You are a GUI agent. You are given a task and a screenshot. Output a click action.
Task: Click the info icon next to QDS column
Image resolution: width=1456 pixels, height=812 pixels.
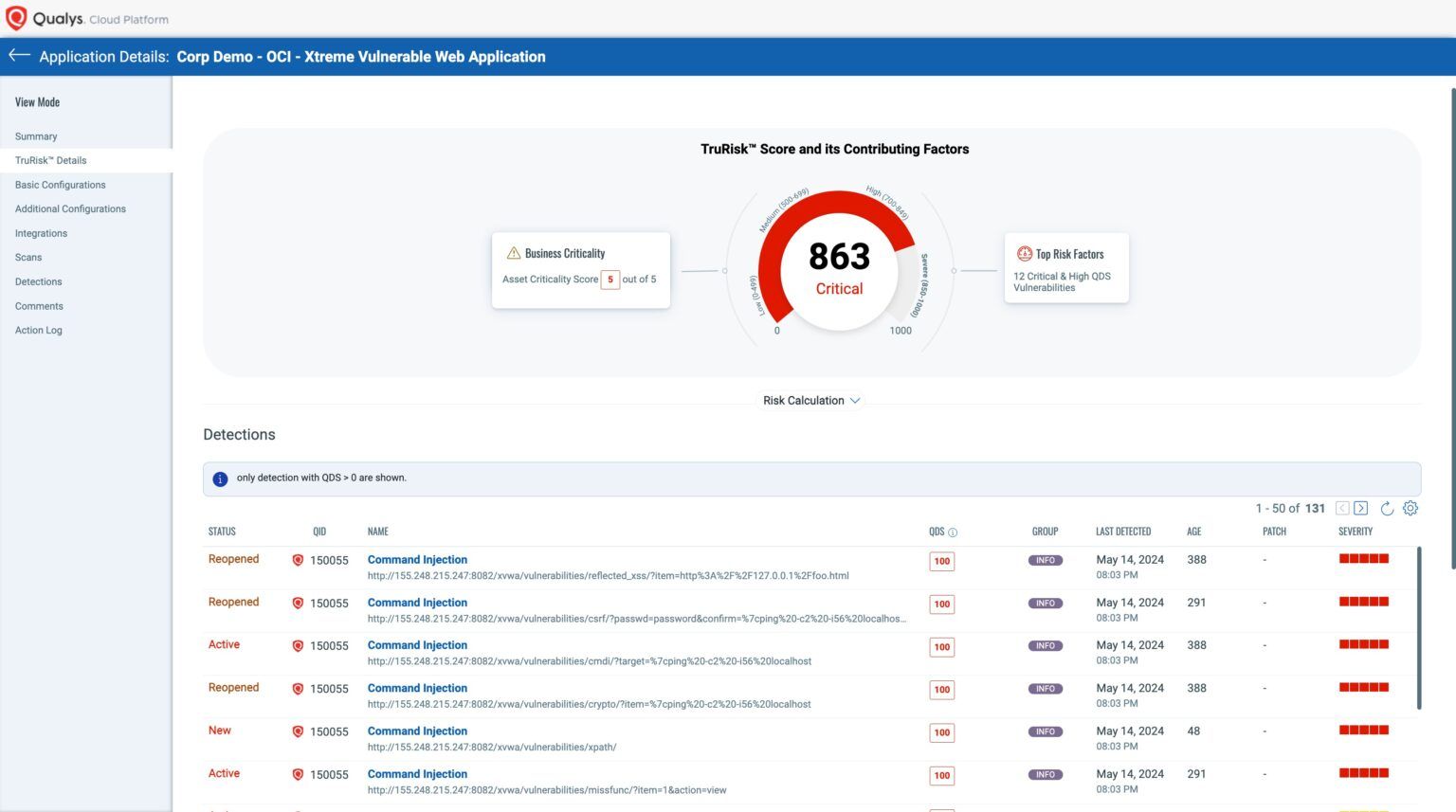952,532
